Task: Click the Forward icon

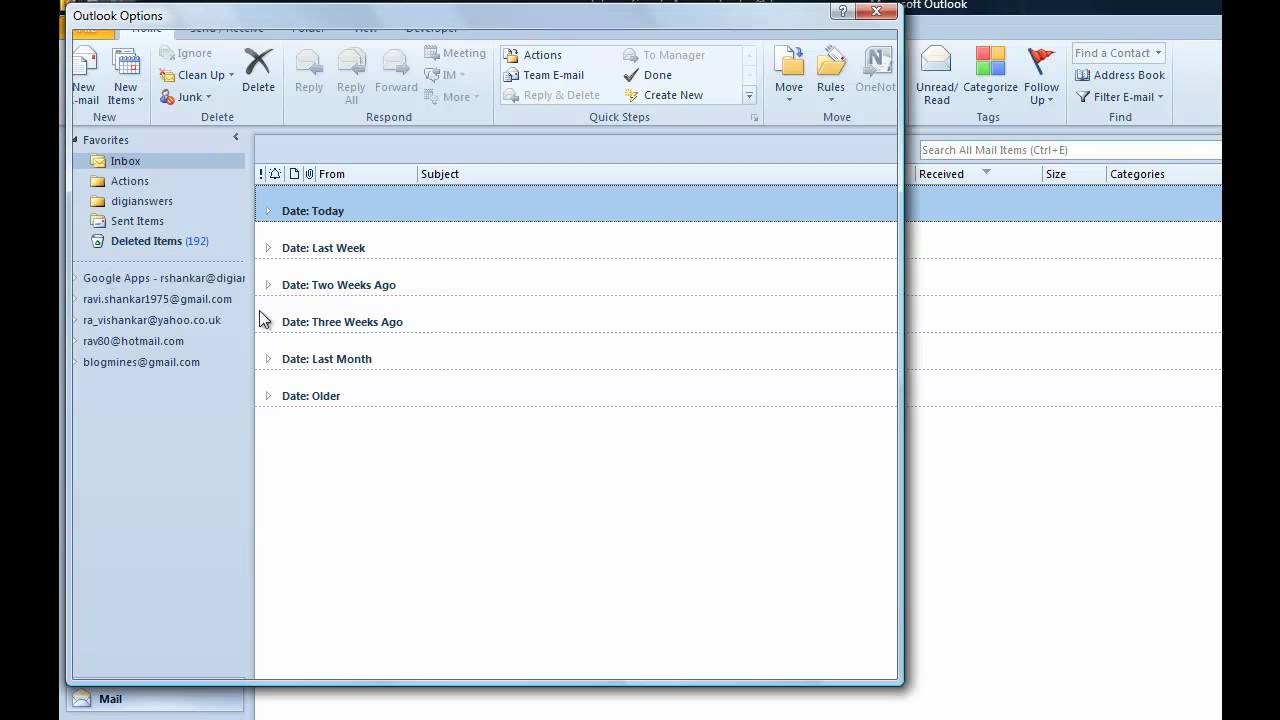Action: 396,62
